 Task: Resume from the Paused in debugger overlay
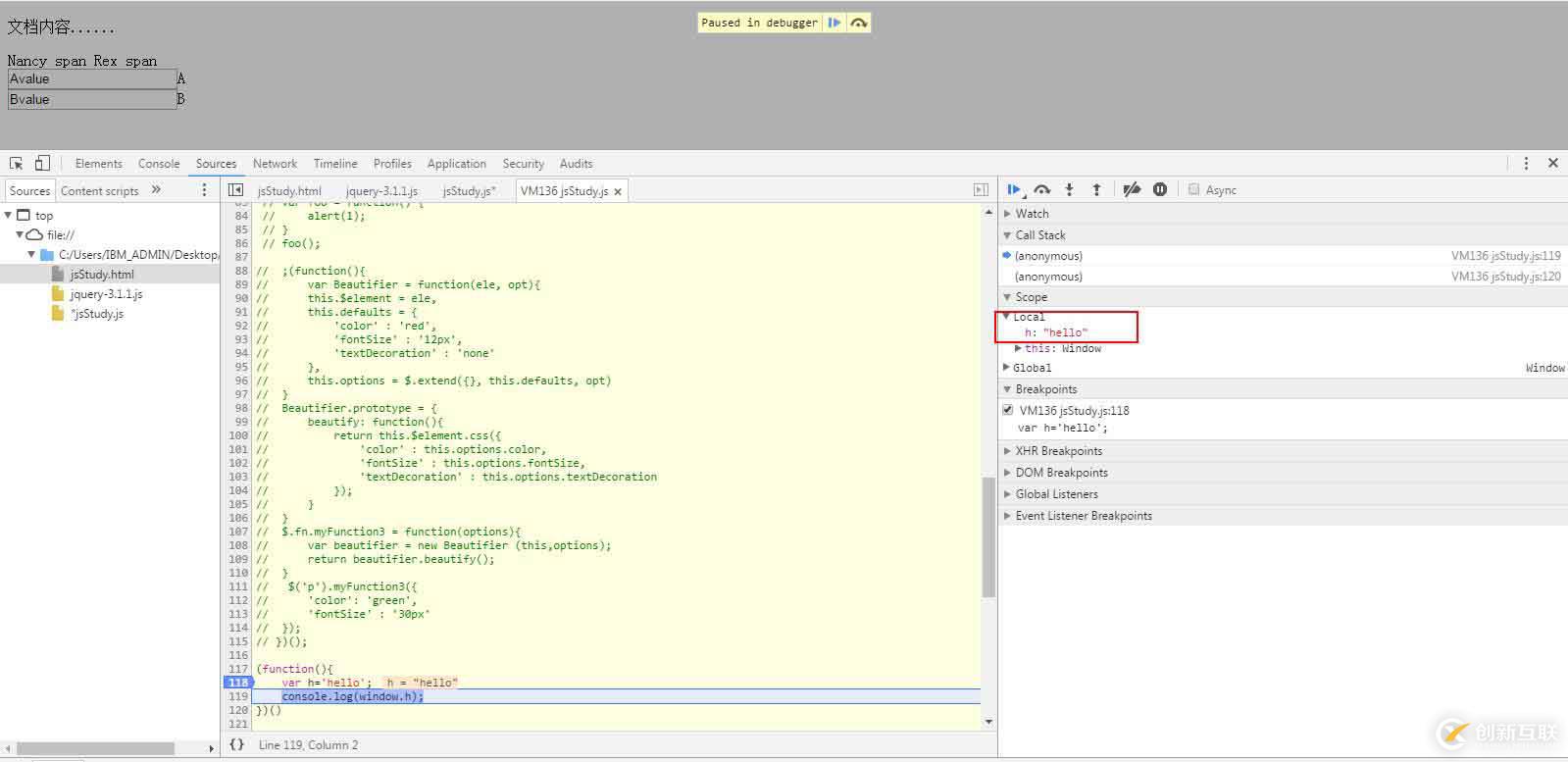pyautogui.click(x=834, y=23)
